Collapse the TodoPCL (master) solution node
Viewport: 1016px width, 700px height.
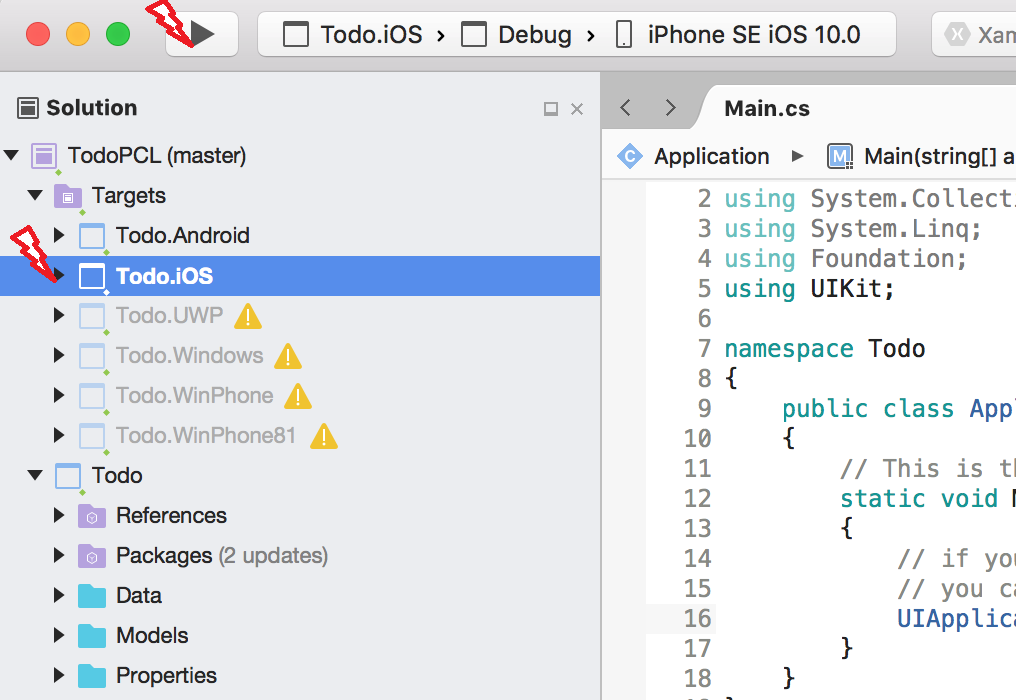[11, 155]
